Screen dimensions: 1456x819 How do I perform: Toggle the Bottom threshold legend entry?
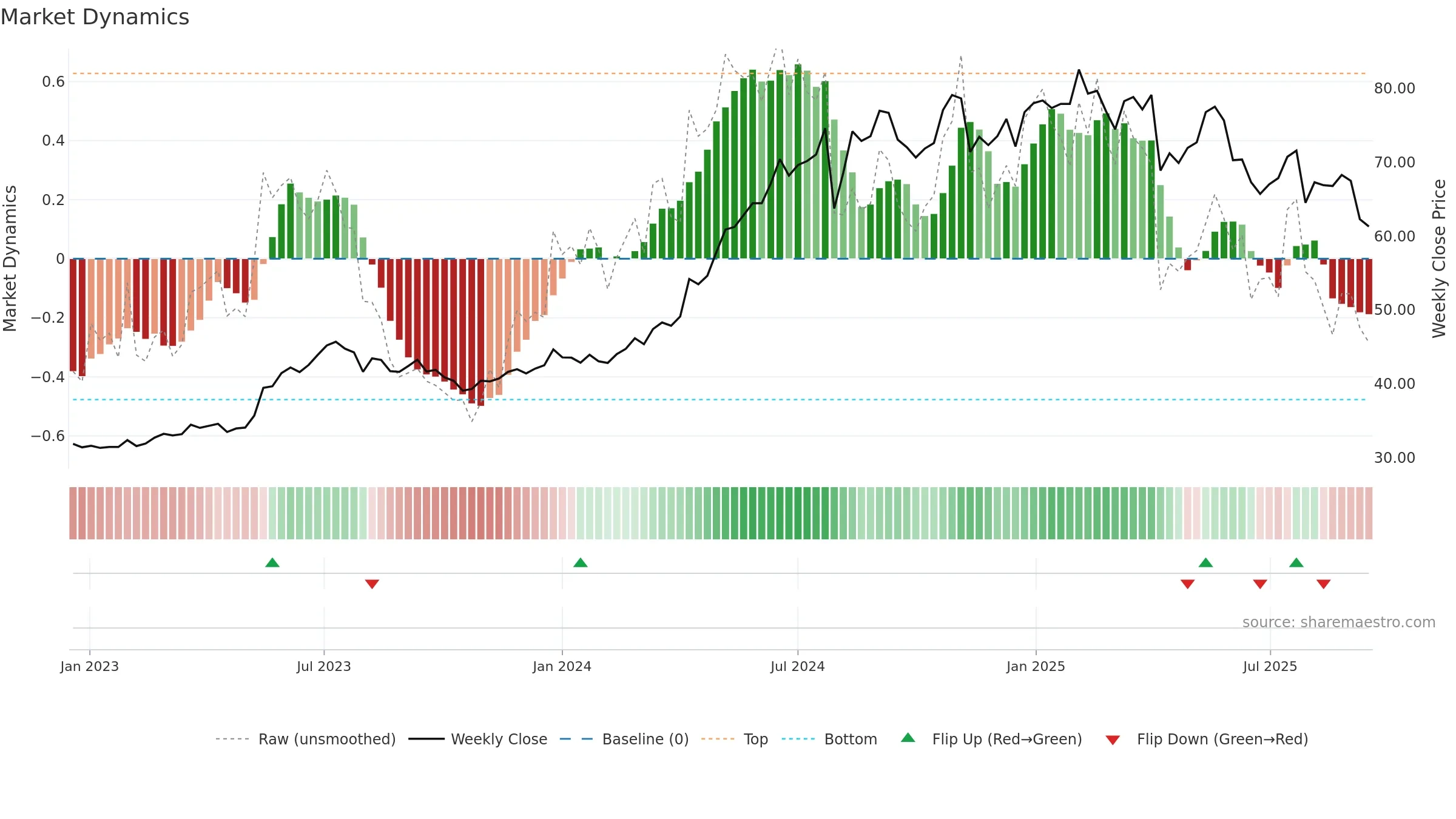click(829, 739)
